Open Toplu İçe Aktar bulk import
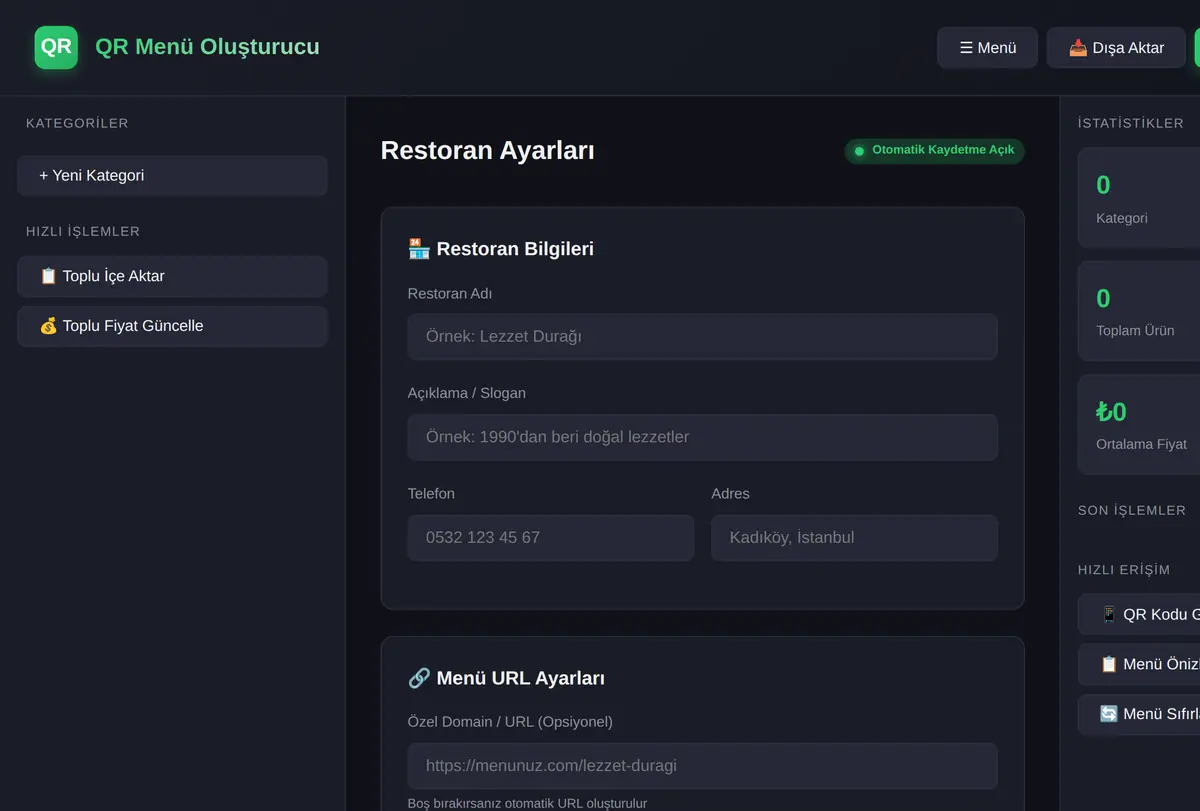The height and width of the screenshot is (811, 1200). [x=172, y=276]
